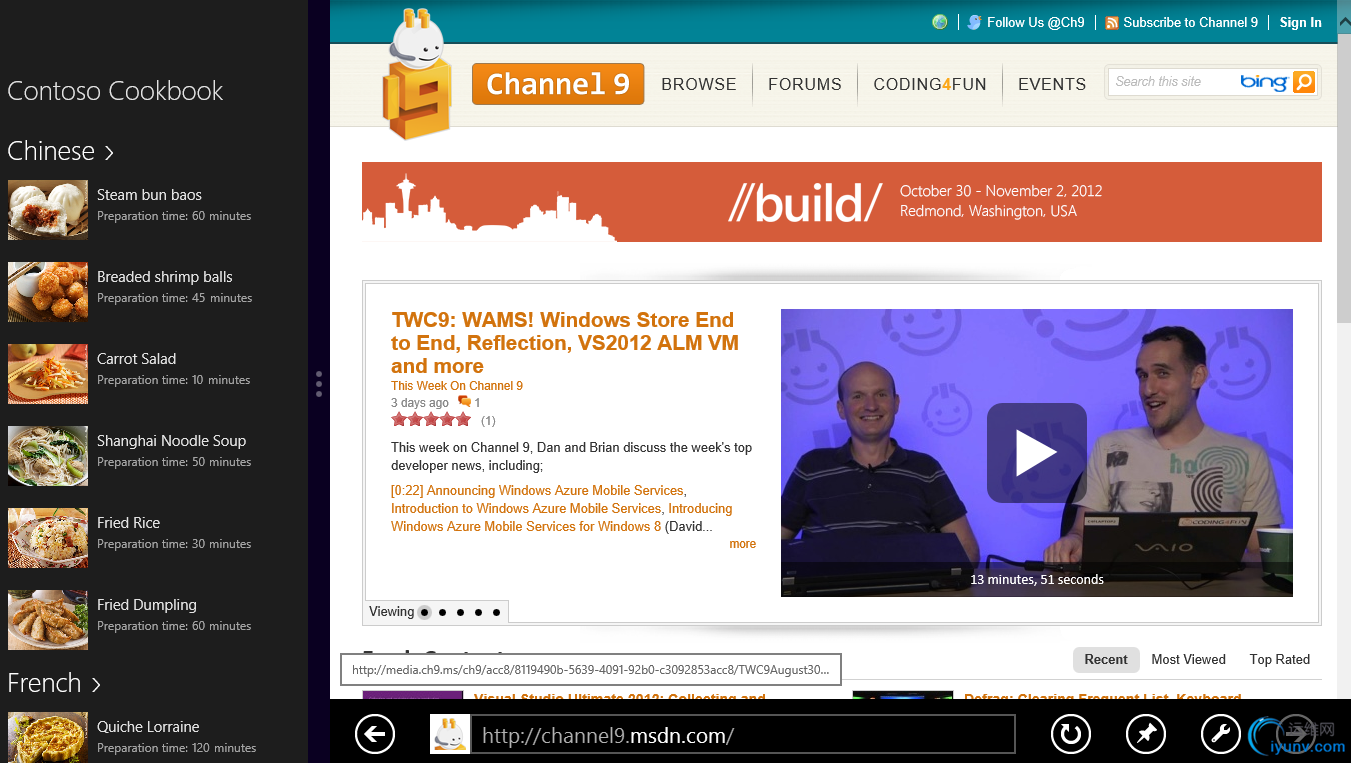Pin the site using the pushpin icon
The height and width of the screenshot is (763, 1351).
[x=1146, y=735]
